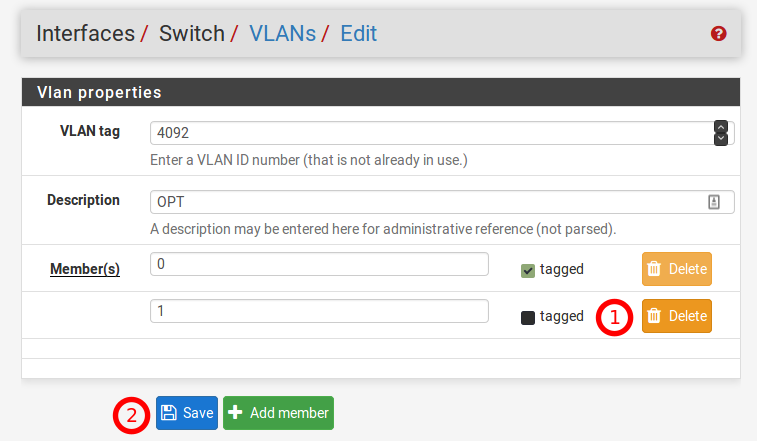
Task: Click into the Description text field
Action: click(x=430, y=202)
